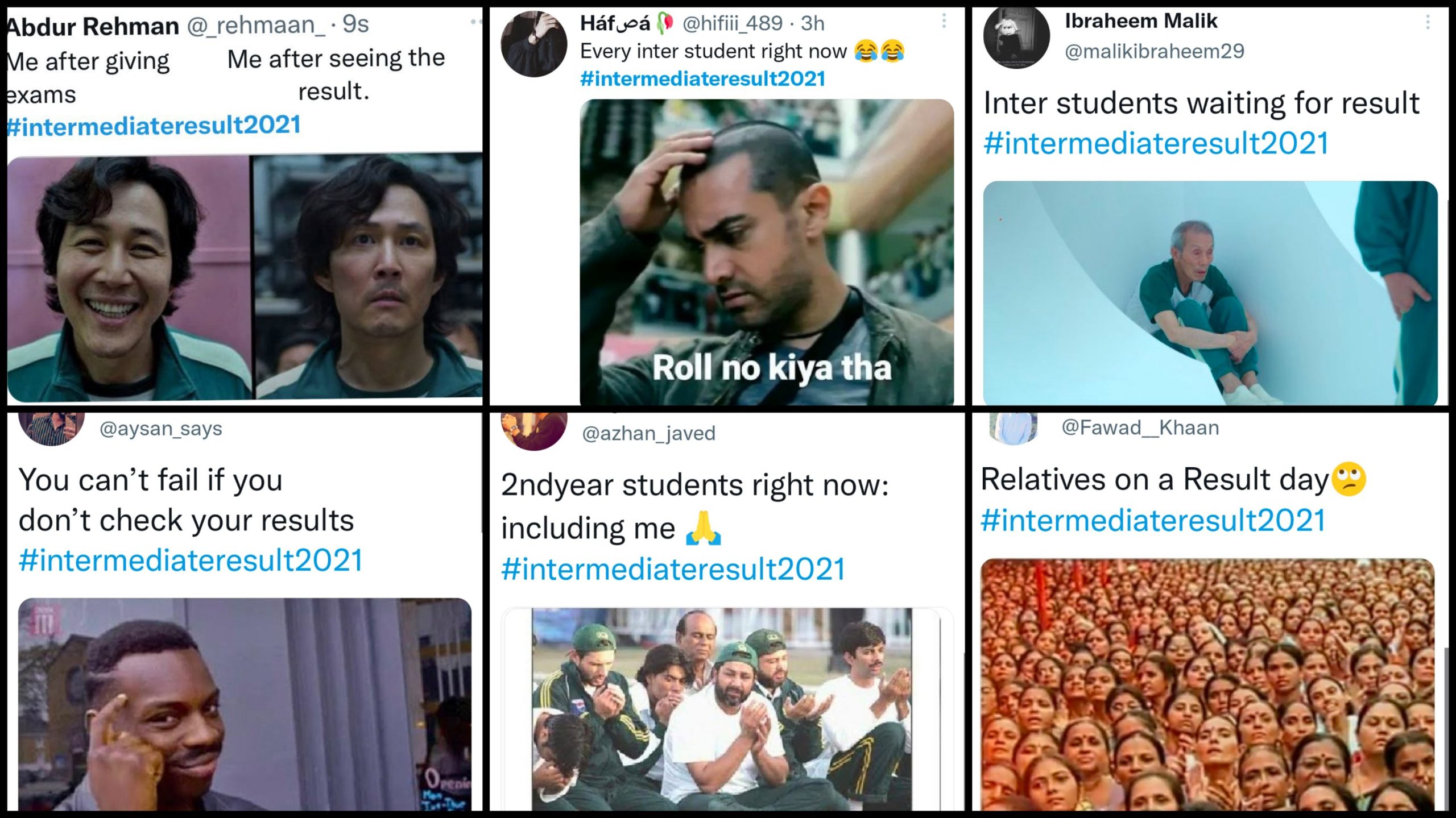Click the @malikibraheem29 handle

[1154, 52]
